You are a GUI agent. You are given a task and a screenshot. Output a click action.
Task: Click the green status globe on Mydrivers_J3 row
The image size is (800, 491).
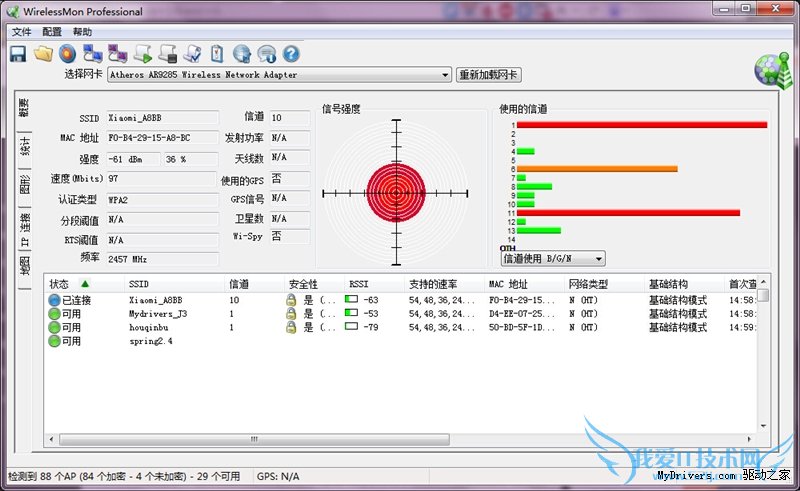coord(54,314)
